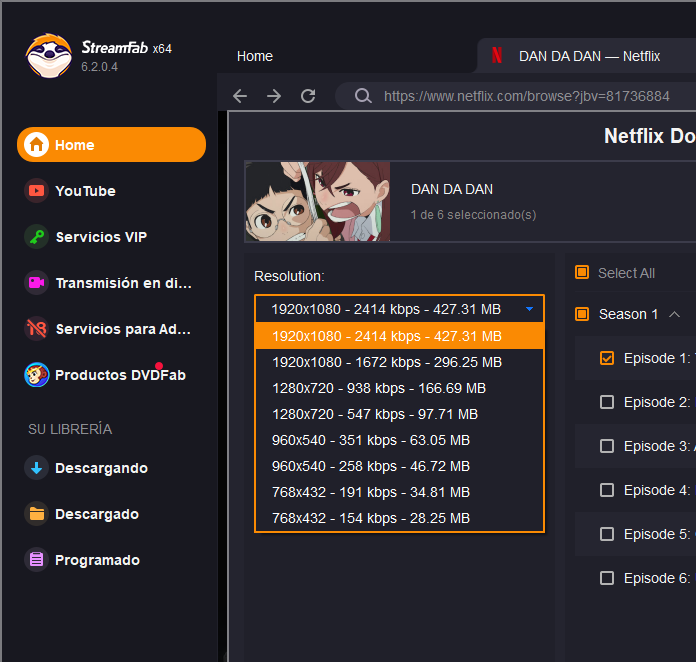Click the YouTube play icon in sidebar
Image resolution: width=696 pixels, height=662 pixels.
tap(36, 190)
